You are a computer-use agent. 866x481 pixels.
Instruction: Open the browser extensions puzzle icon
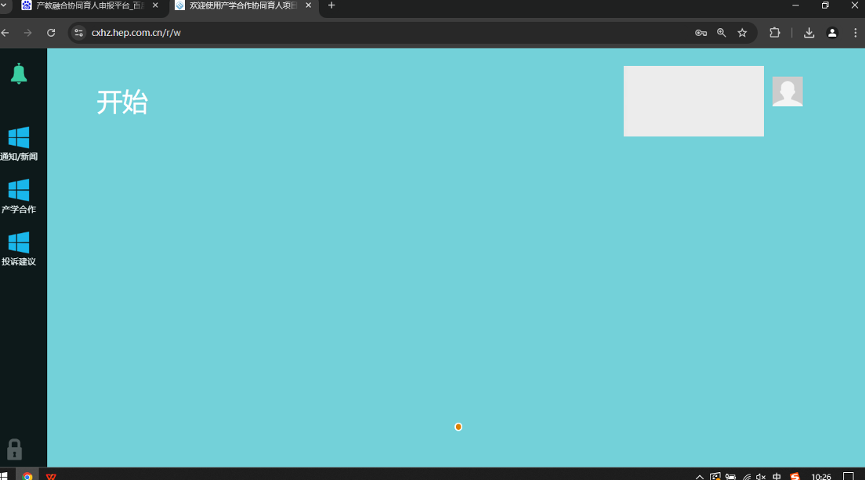(x=775, y=33)
